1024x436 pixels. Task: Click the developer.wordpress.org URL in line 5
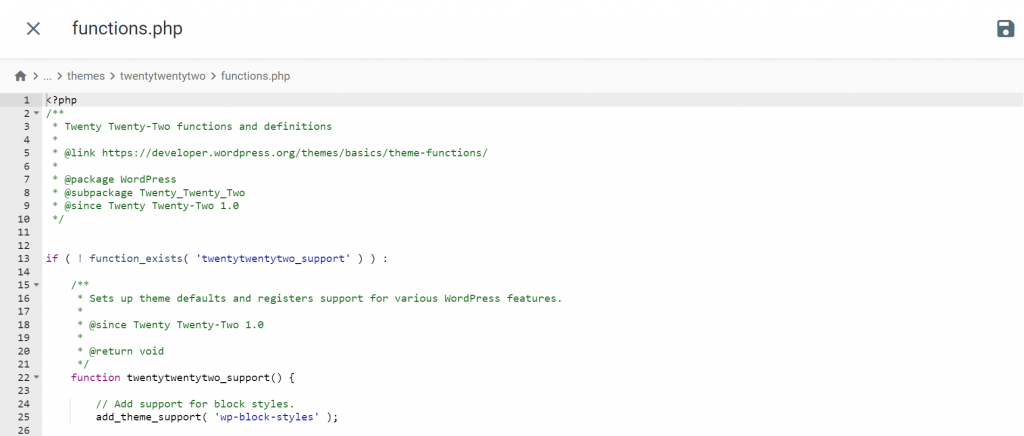coord(295,153)
